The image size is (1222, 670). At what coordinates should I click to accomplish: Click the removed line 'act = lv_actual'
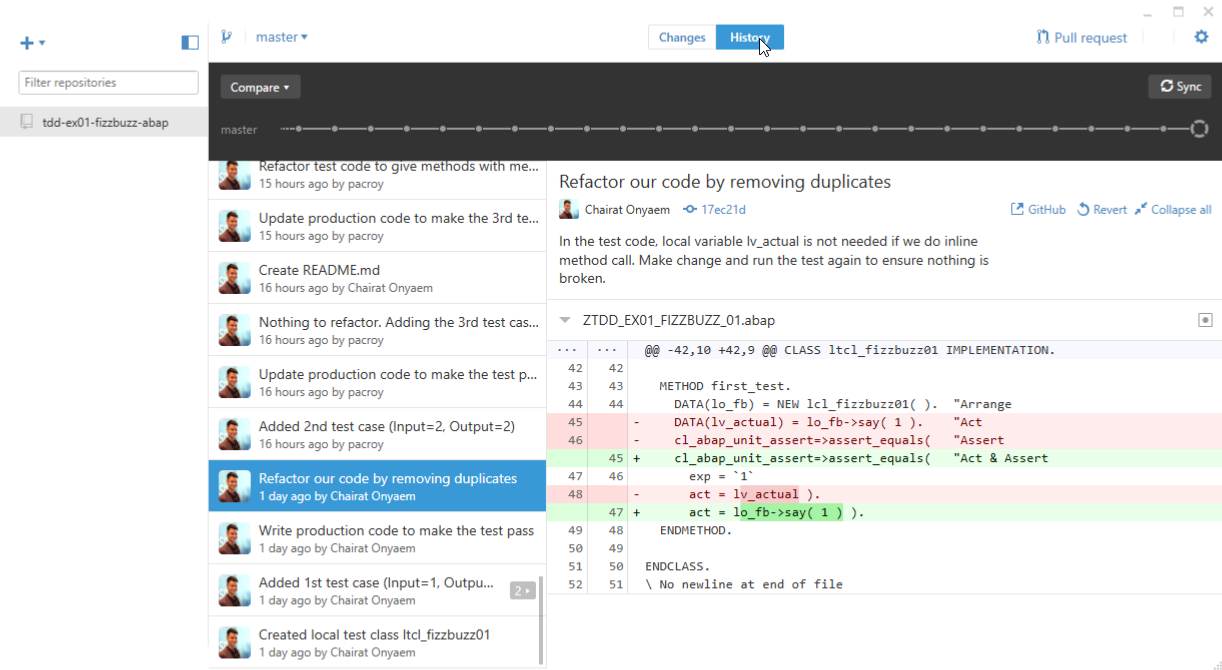coord(884,494)
